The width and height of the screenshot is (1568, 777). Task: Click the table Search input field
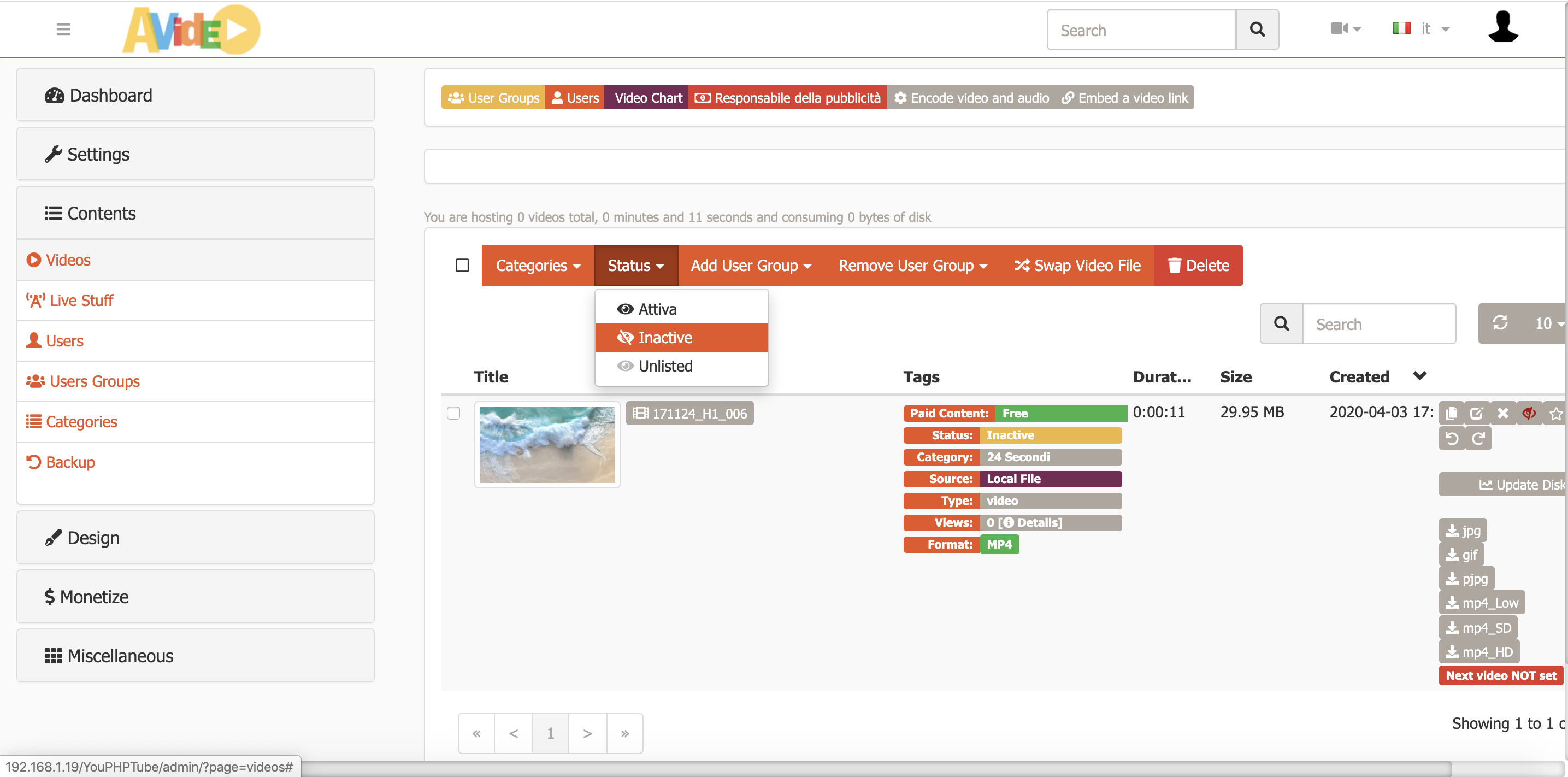(x=1380, y=323)
